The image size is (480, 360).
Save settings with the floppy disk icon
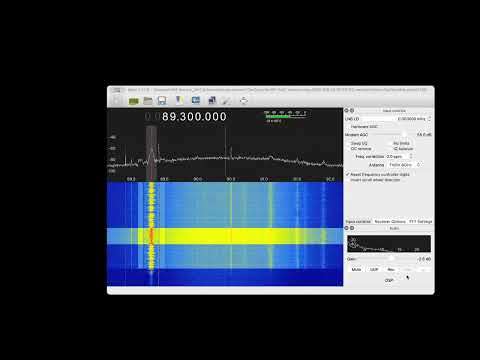[x=162, y=101]
